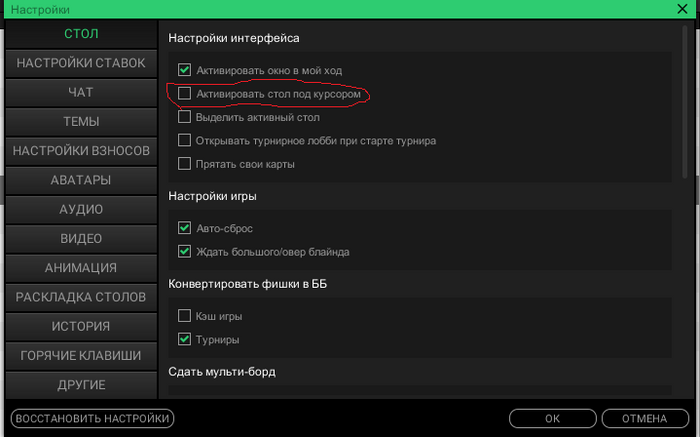Screen dimensions: 700x437
Task: Switch to НАСТРОЙКИ СТАВОК tab
Action: point(81,63)
